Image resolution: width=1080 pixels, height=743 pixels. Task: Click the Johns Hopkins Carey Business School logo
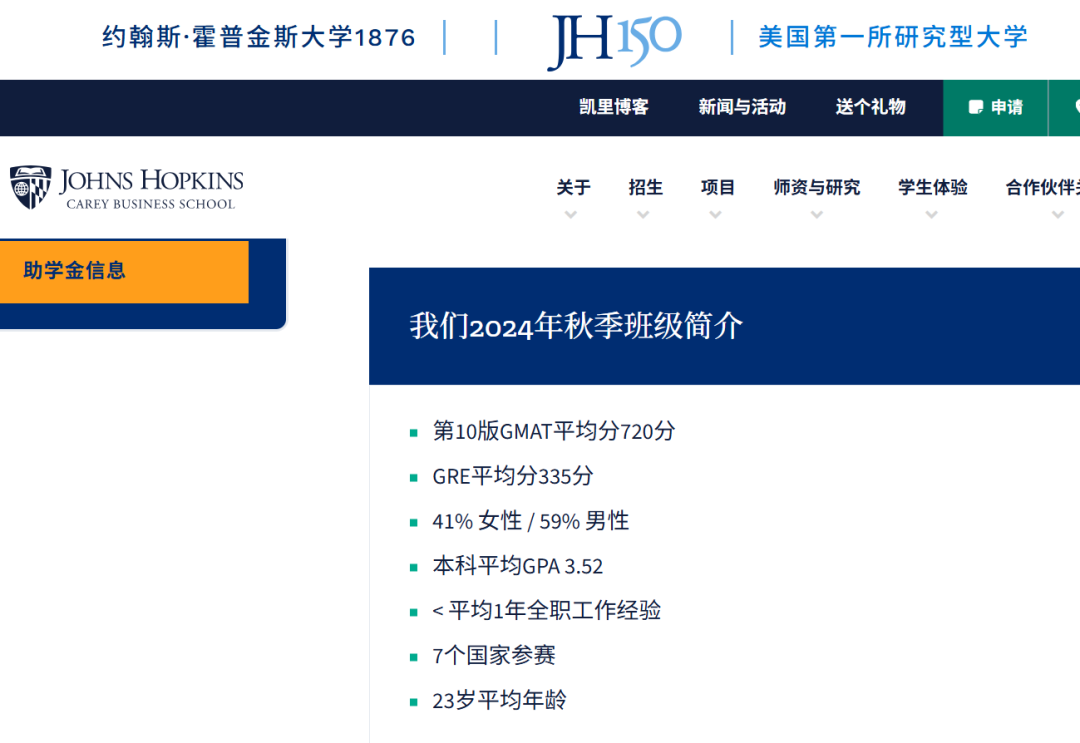tap(127, 187)
